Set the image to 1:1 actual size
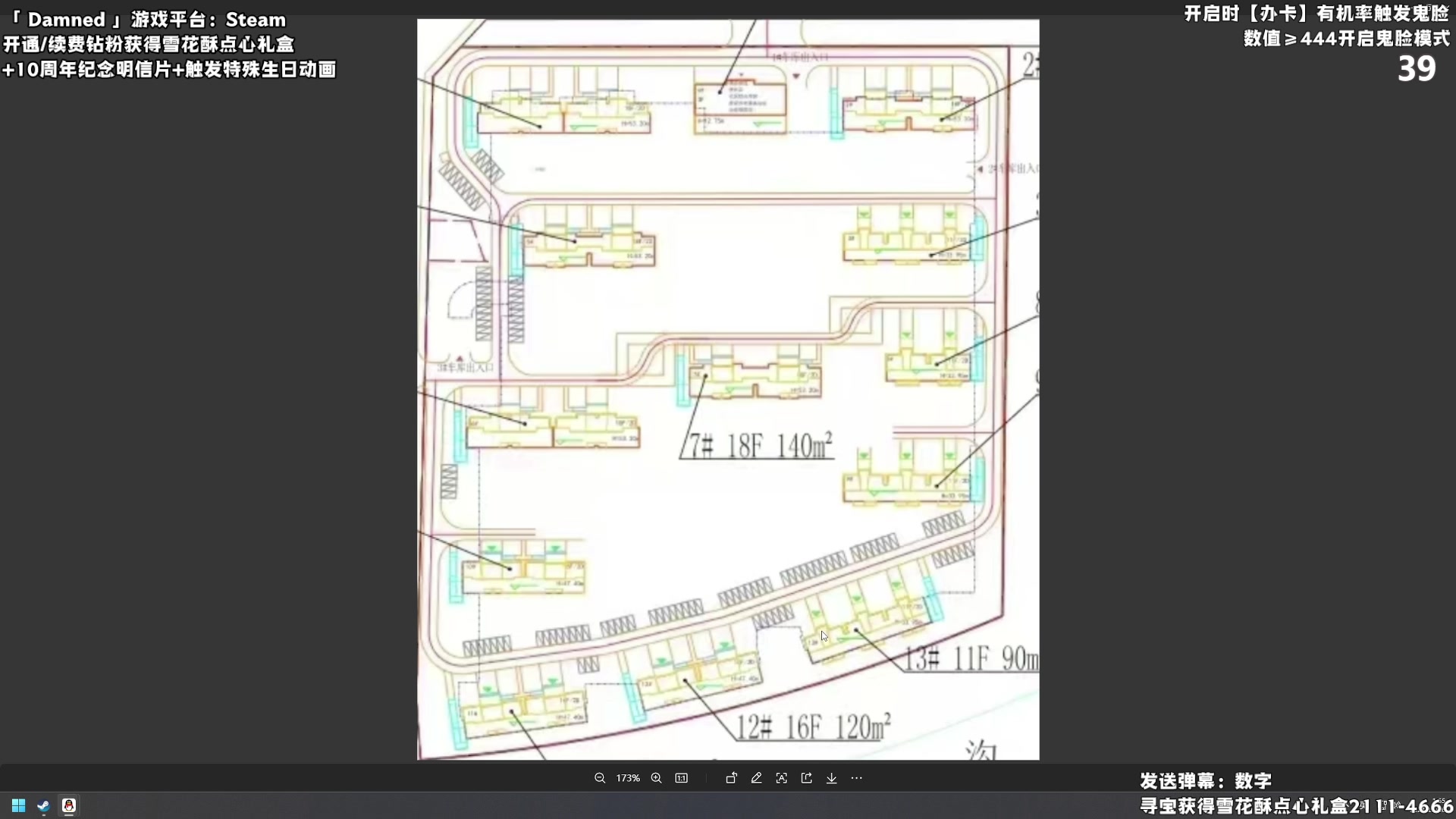This screenshot has width=1456, height=819. click(x=682, y=778)
